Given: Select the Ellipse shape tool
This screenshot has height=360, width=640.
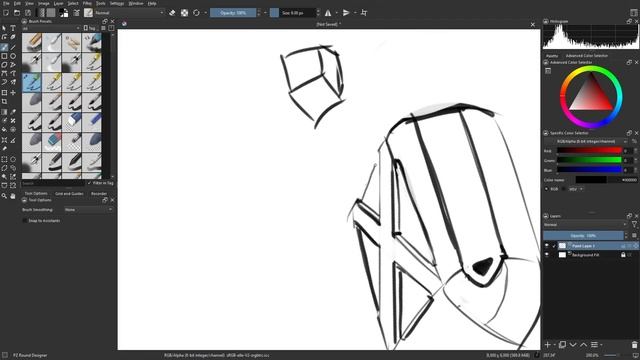Looking at the screenshot, I should (13, 56).
